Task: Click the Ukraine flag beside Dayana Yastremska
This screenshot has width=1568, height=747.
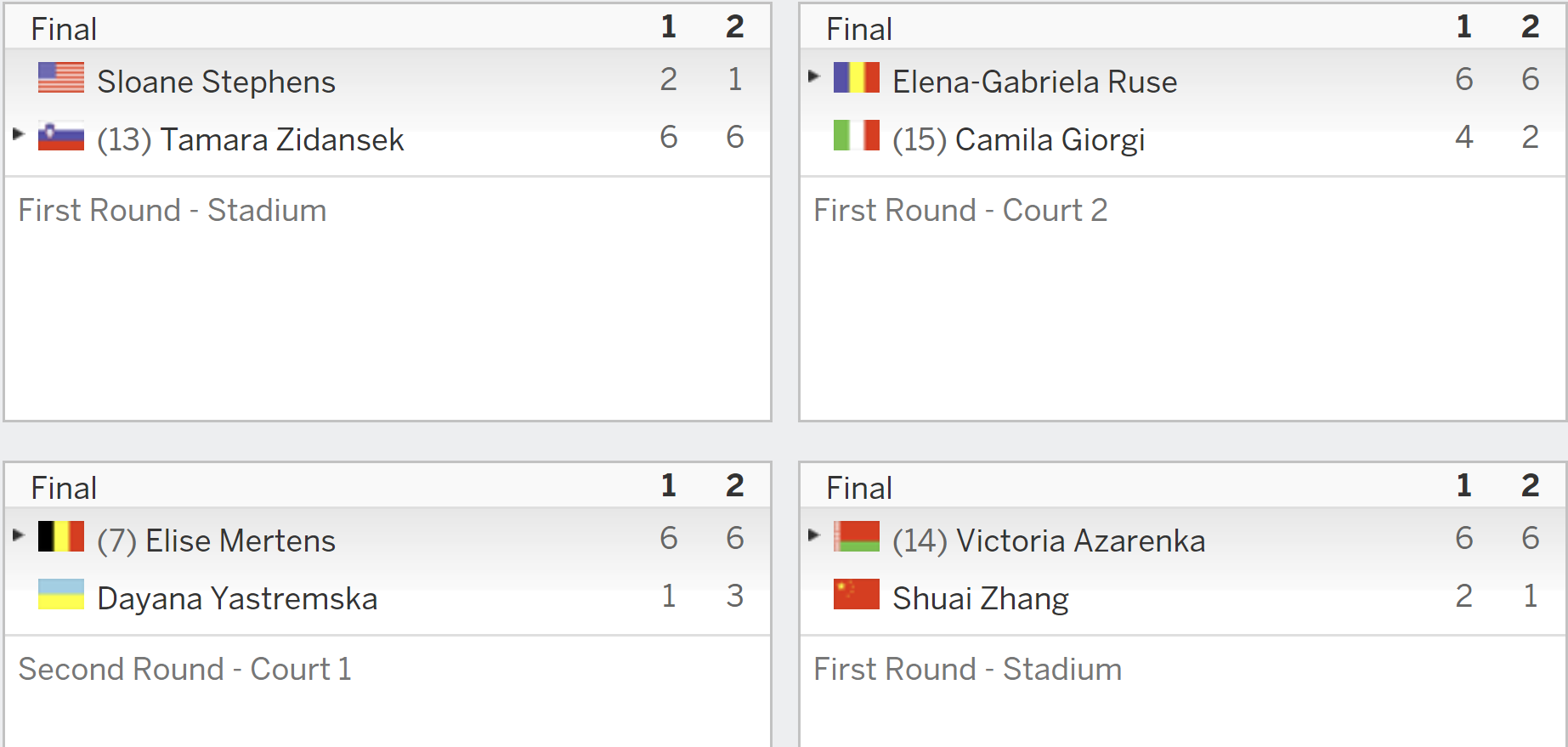Action: tap(61, 594)
